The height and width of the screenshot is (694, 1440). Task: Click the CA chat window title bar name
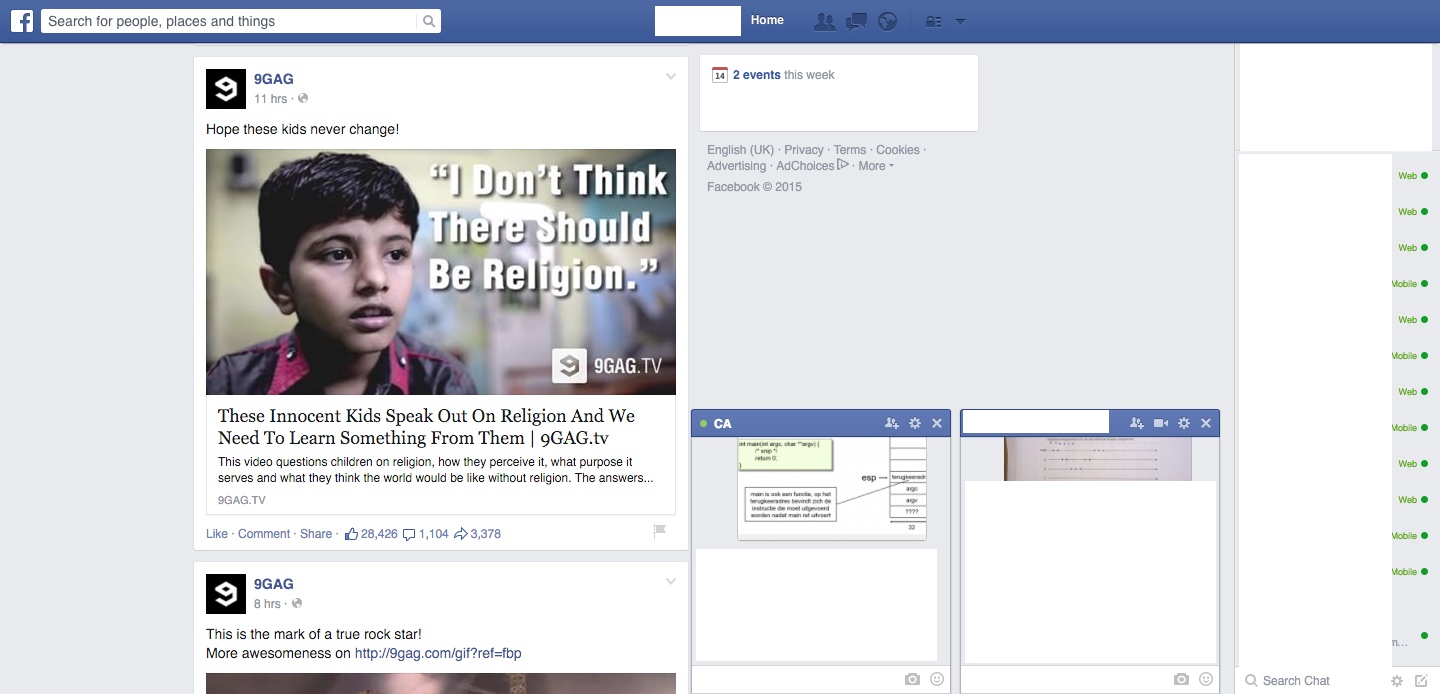pyautogui.click(x=722, y=424)
